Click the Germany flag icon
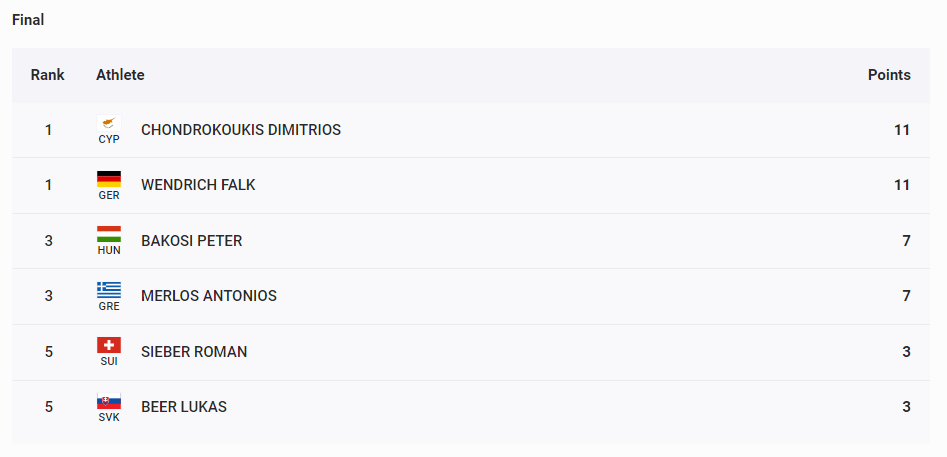Viewport: 947px width, 457px height. (x=109, y=179)
